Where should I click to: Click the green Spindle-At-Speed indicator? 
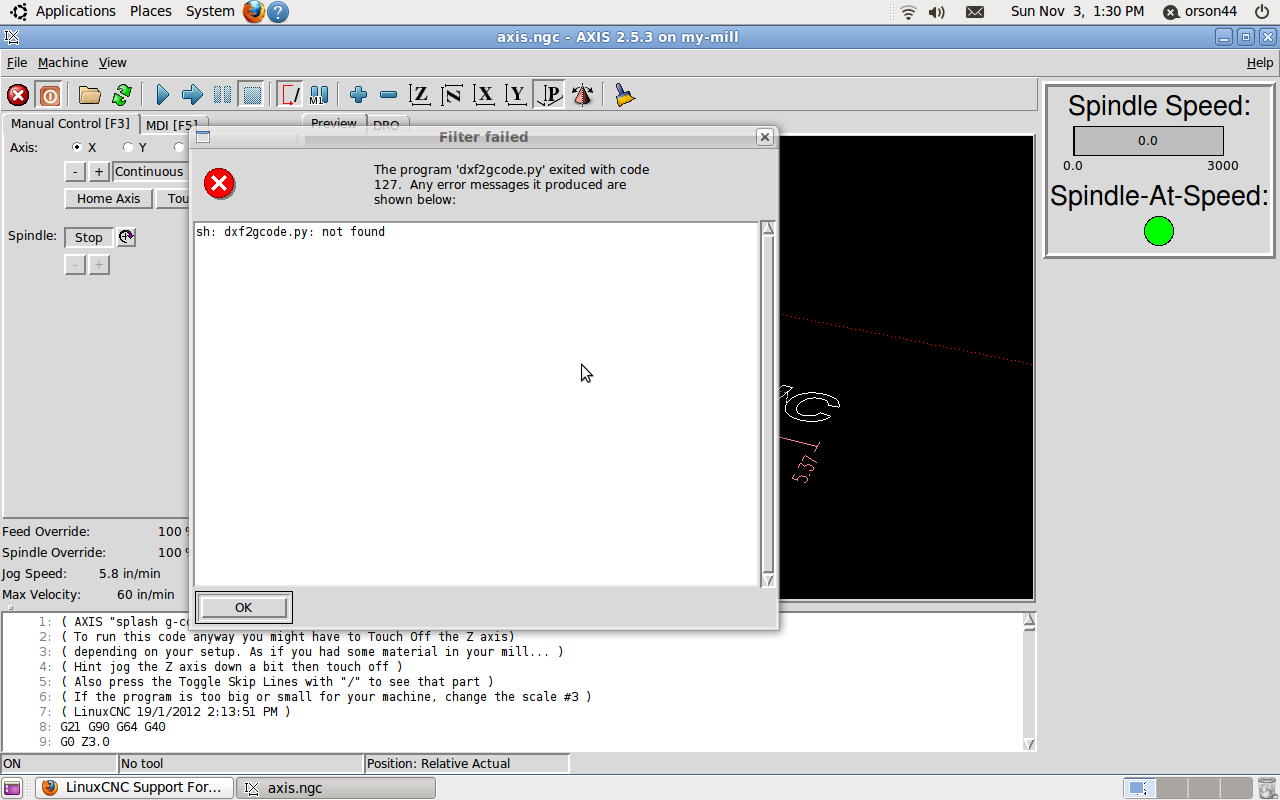click(1158, 232)
